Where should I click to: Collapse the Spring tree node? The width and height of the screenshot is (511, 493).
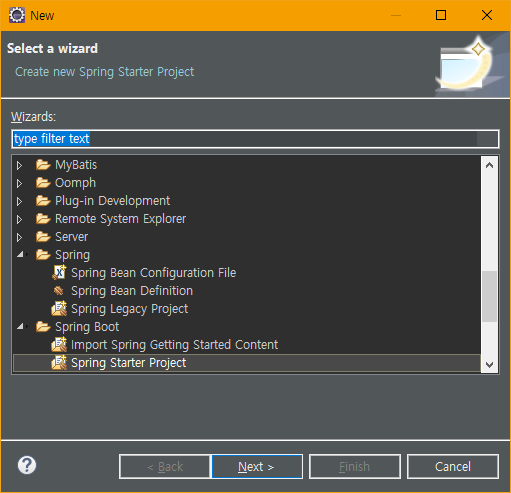click(x=21, y=255)
